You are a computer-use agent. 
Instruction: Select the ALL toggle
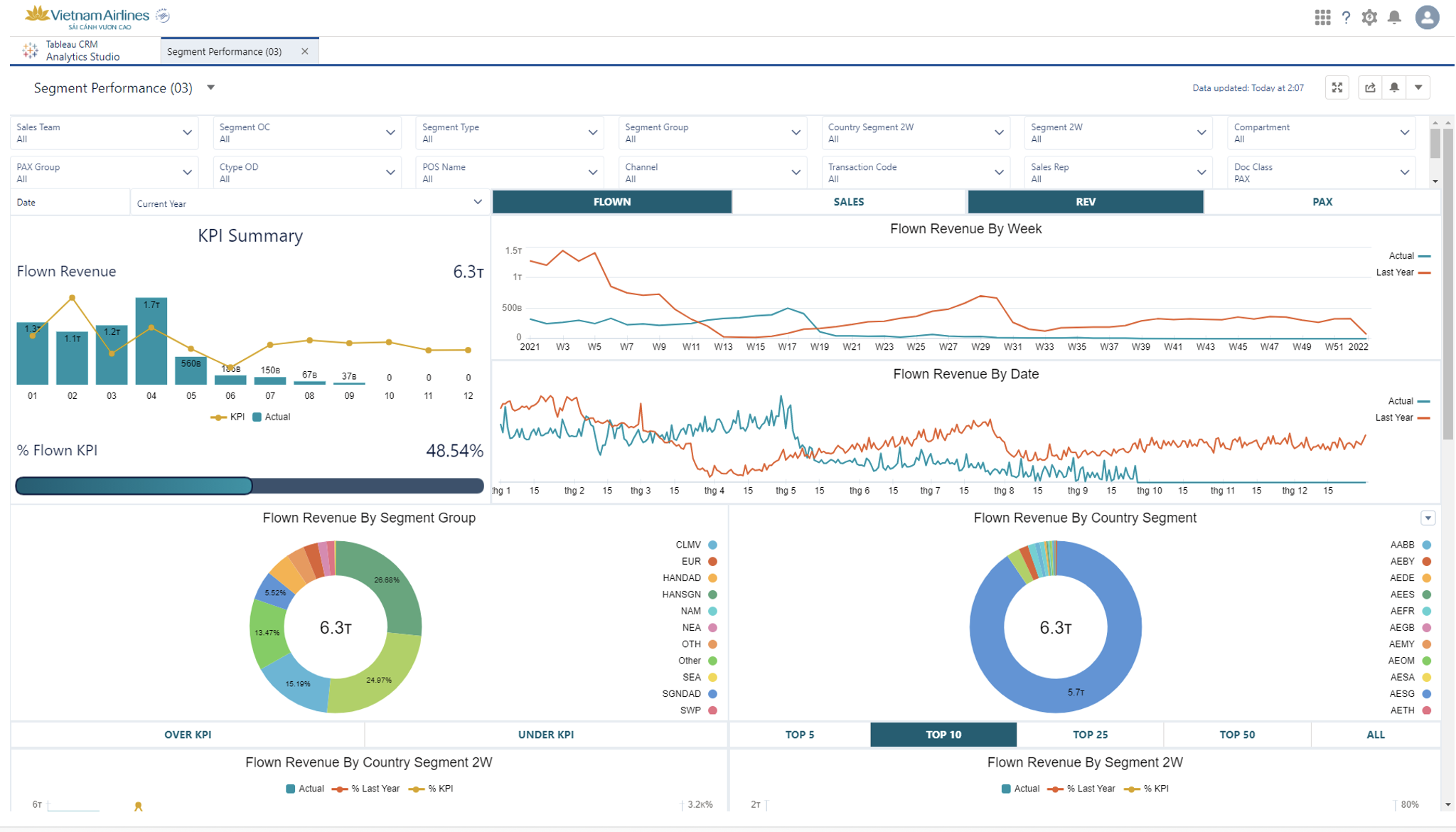[x=1376, y=735]
